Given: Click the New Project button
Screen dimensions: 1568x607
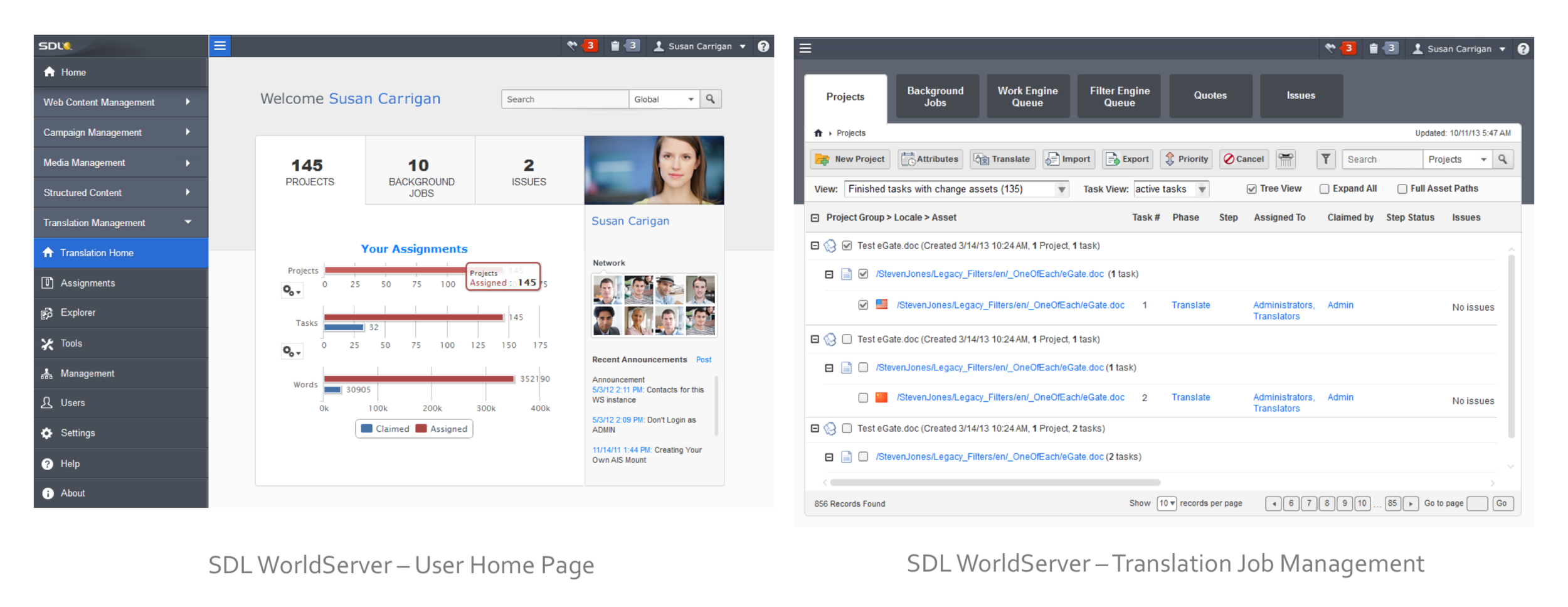Looking at the screenshot, I should coord(850,159).
